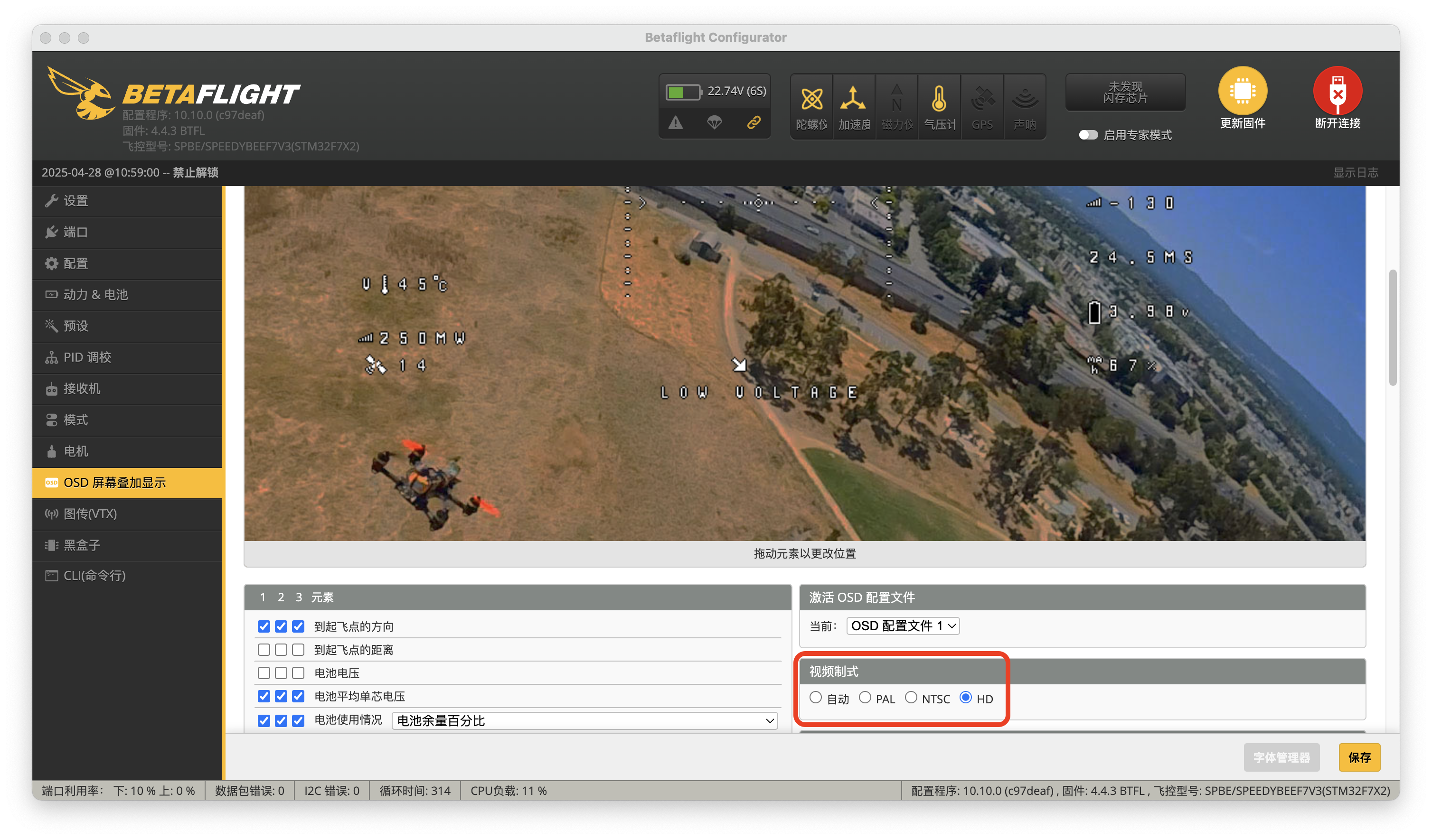The height and width of the screenshot is (840, 1432).
Task: Open the OSD 配置文件 1 profile dropdown
Action: [x=903, y=626]
